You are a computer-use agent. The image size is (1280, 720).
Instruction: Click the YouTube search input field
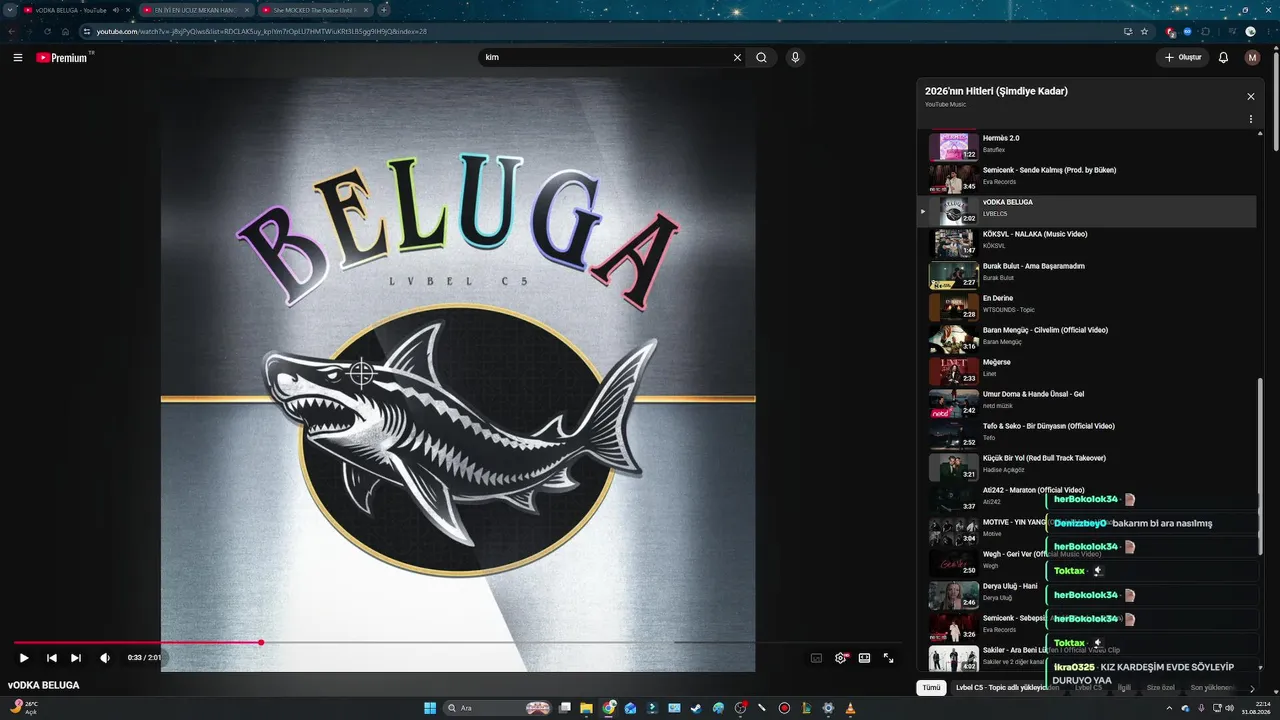(605, 58)
